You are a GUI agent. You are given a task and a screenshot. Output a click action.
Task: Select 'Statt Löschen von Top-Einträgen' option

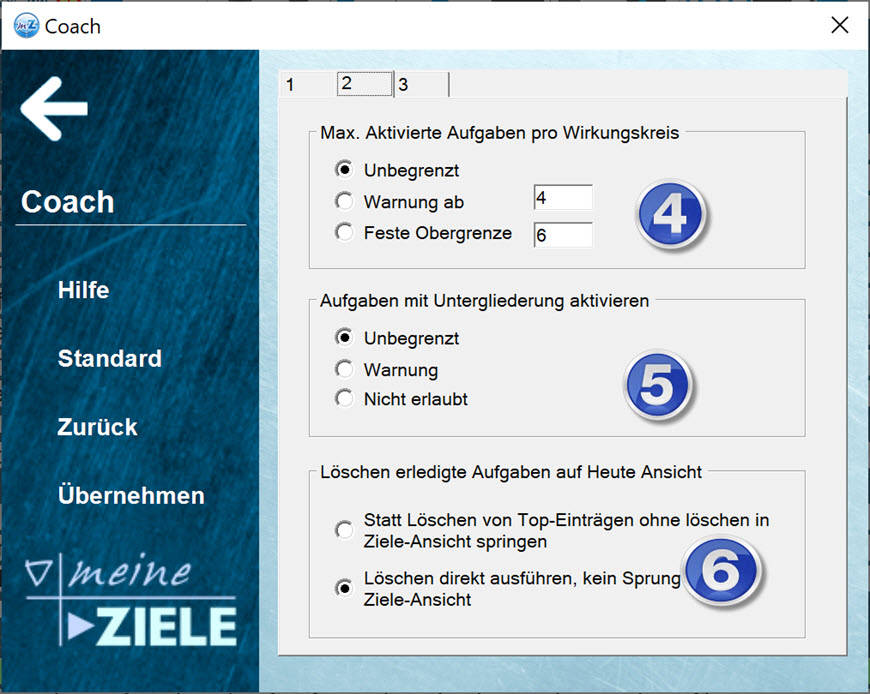pyautogui.click(x=345, y=530)
